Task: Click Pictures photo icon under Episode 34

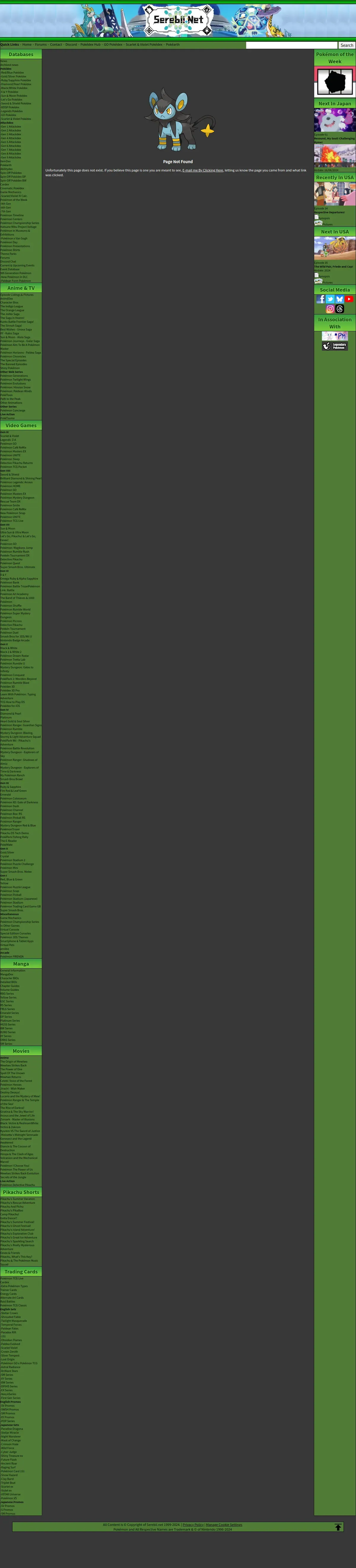Action: pyautogui.click(x=318, y=223)
